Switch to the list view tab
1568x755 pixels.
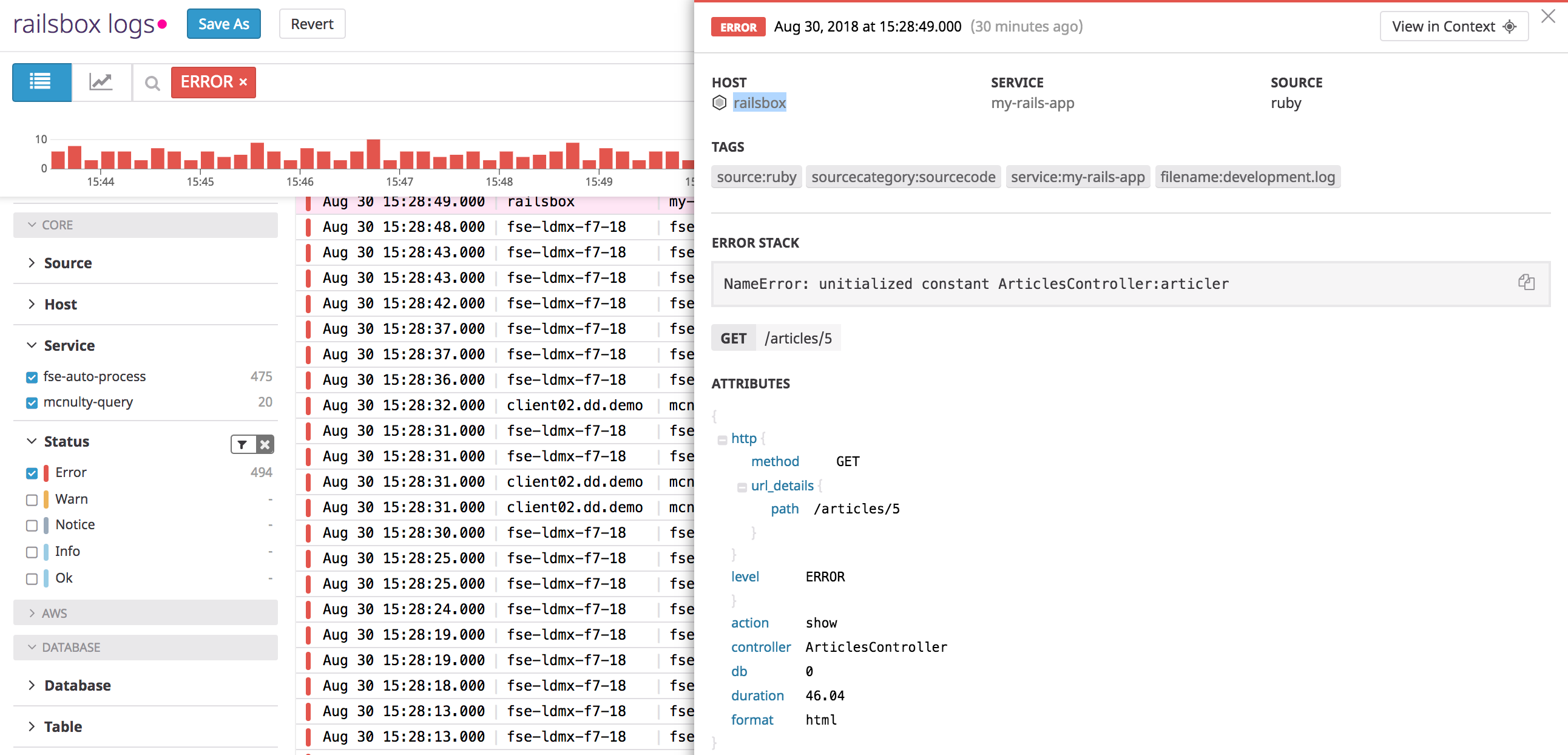click(x=41, y=82)
